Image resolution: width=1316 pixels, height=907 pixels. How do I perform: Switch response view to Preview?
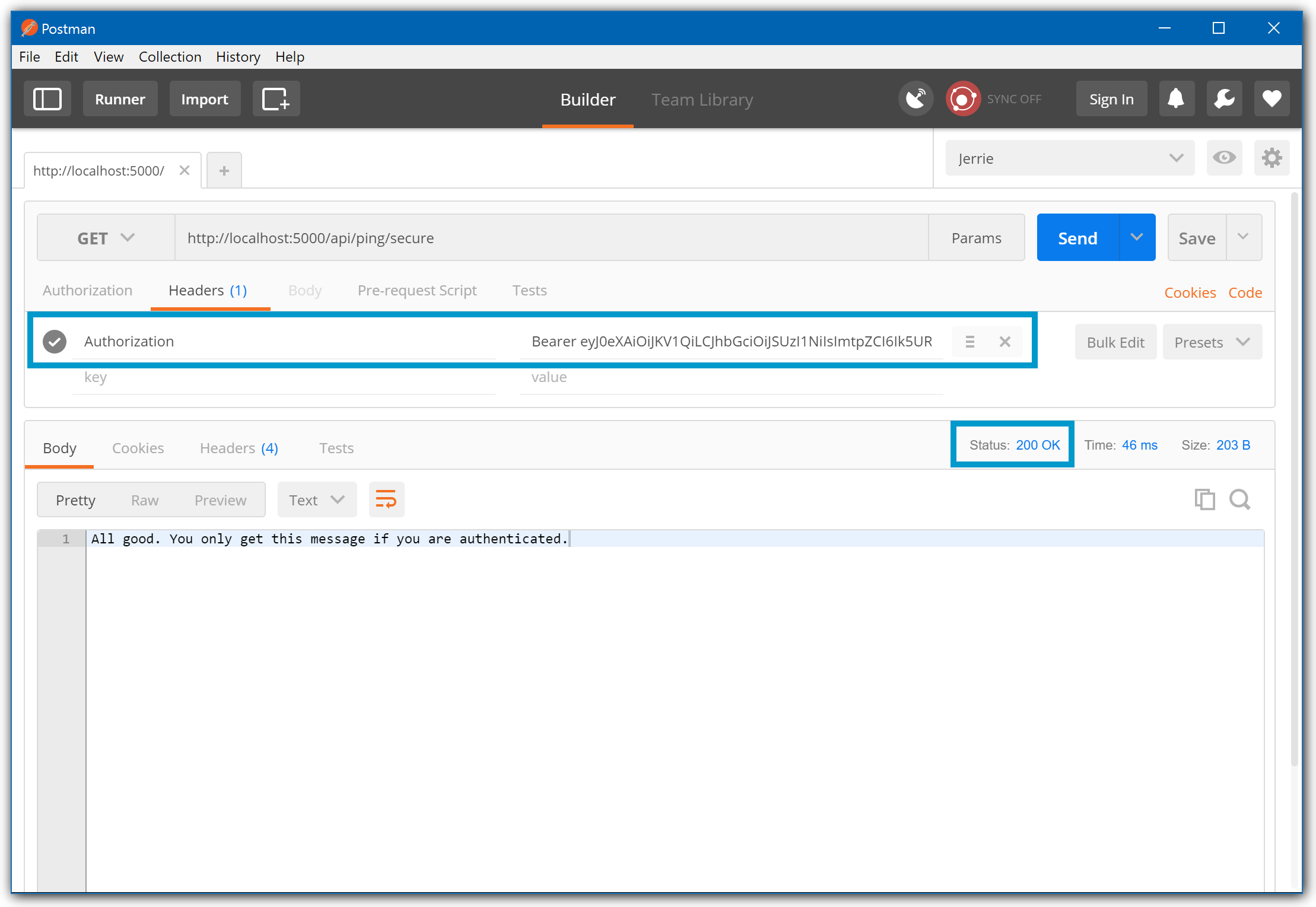point(220,500)
